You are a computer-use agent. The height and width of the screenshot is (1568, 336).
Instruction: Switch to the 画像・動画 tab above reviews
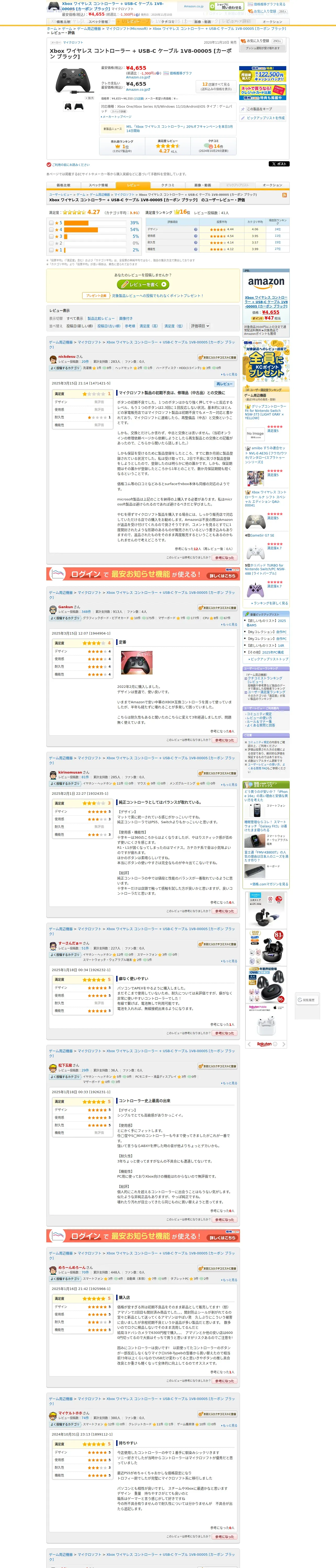[203, 185]
